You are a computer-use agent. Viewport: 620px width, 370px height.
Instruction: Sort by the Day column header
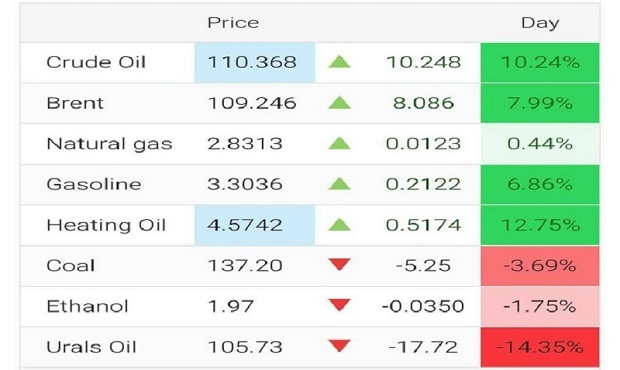point(540,23)
